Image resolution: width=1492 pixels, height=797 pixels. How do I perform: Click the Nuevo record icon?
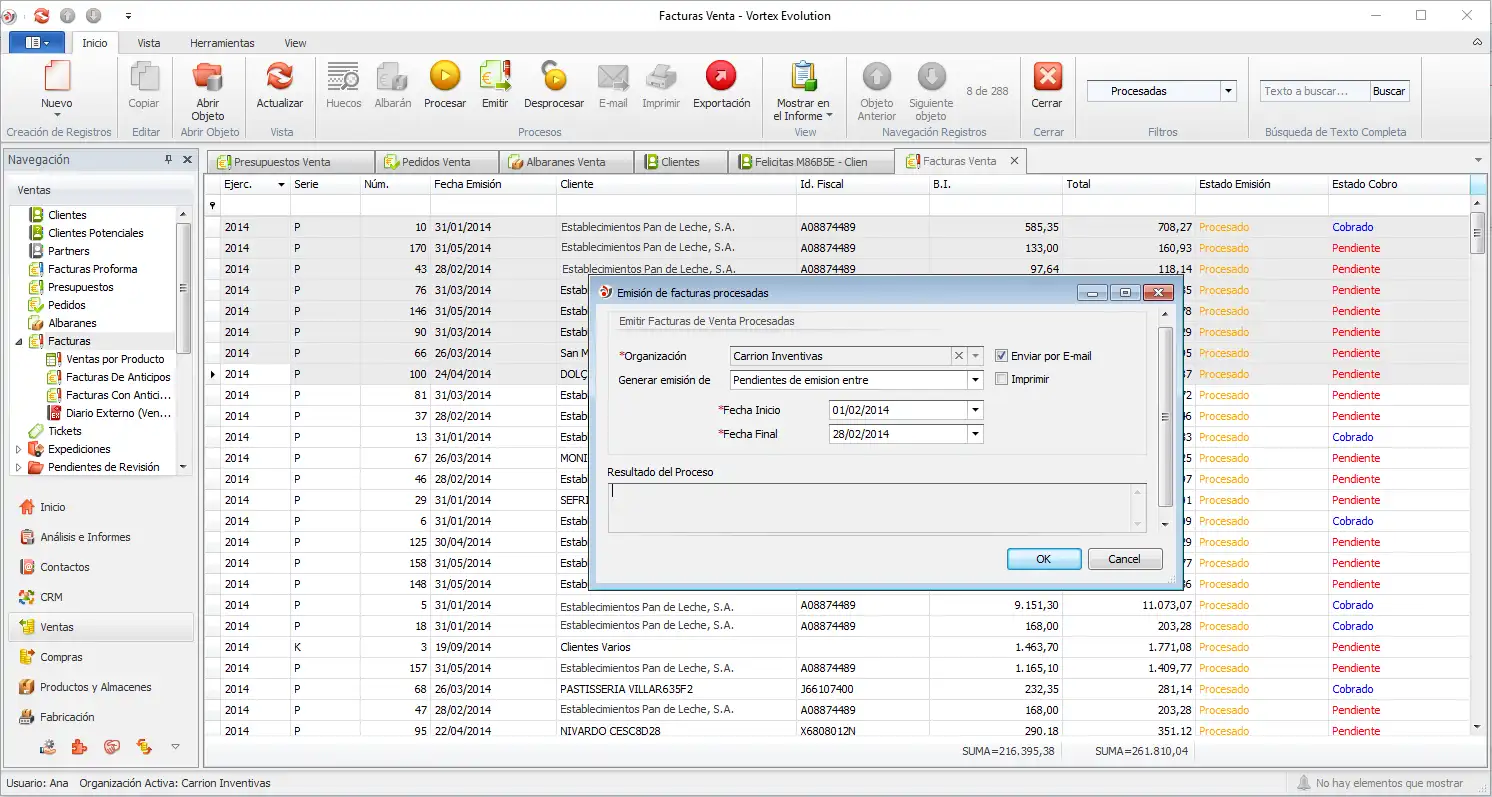[x=57, y=76]
